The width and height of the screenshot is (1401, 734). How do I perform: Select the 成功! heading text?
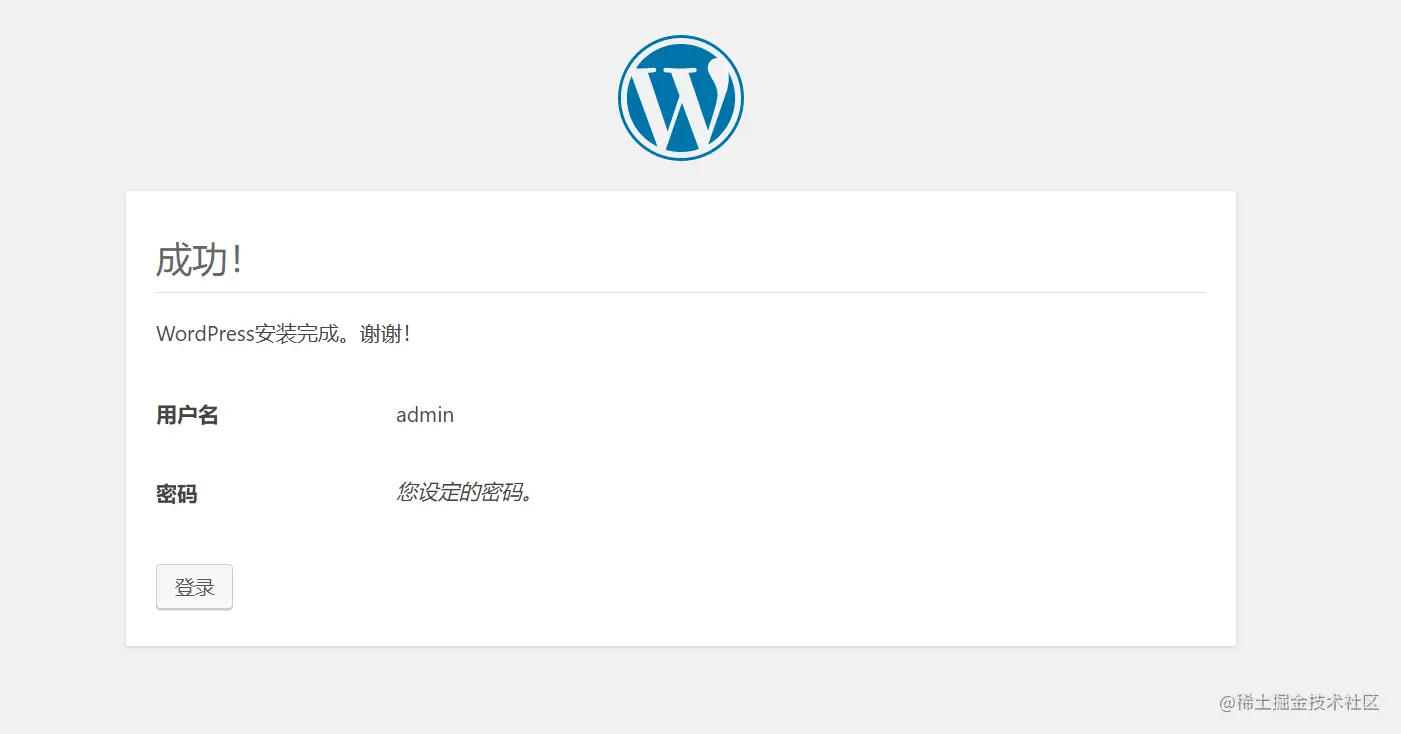point(200,260)
